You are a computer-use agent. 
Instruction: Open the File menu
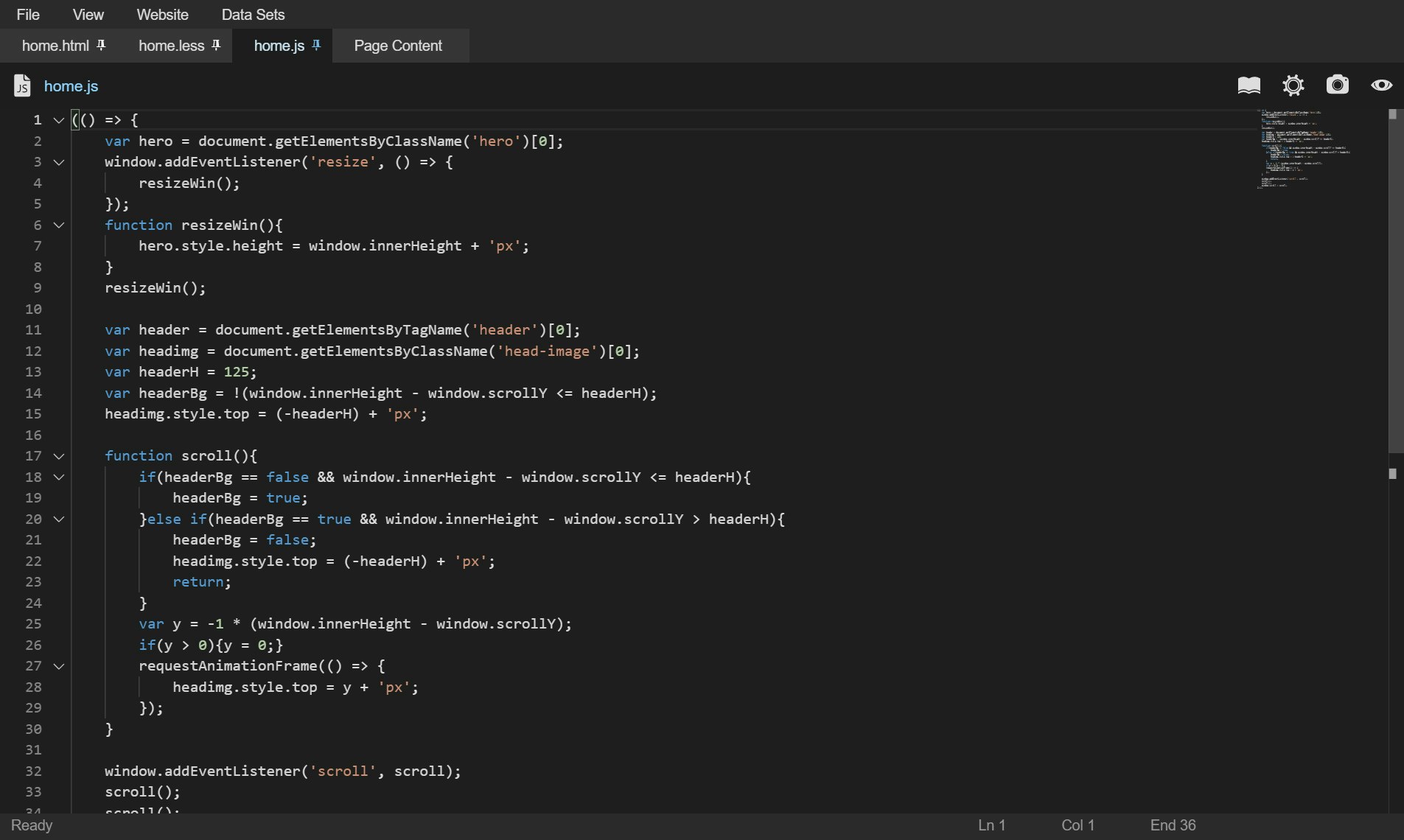coord(28,15)
